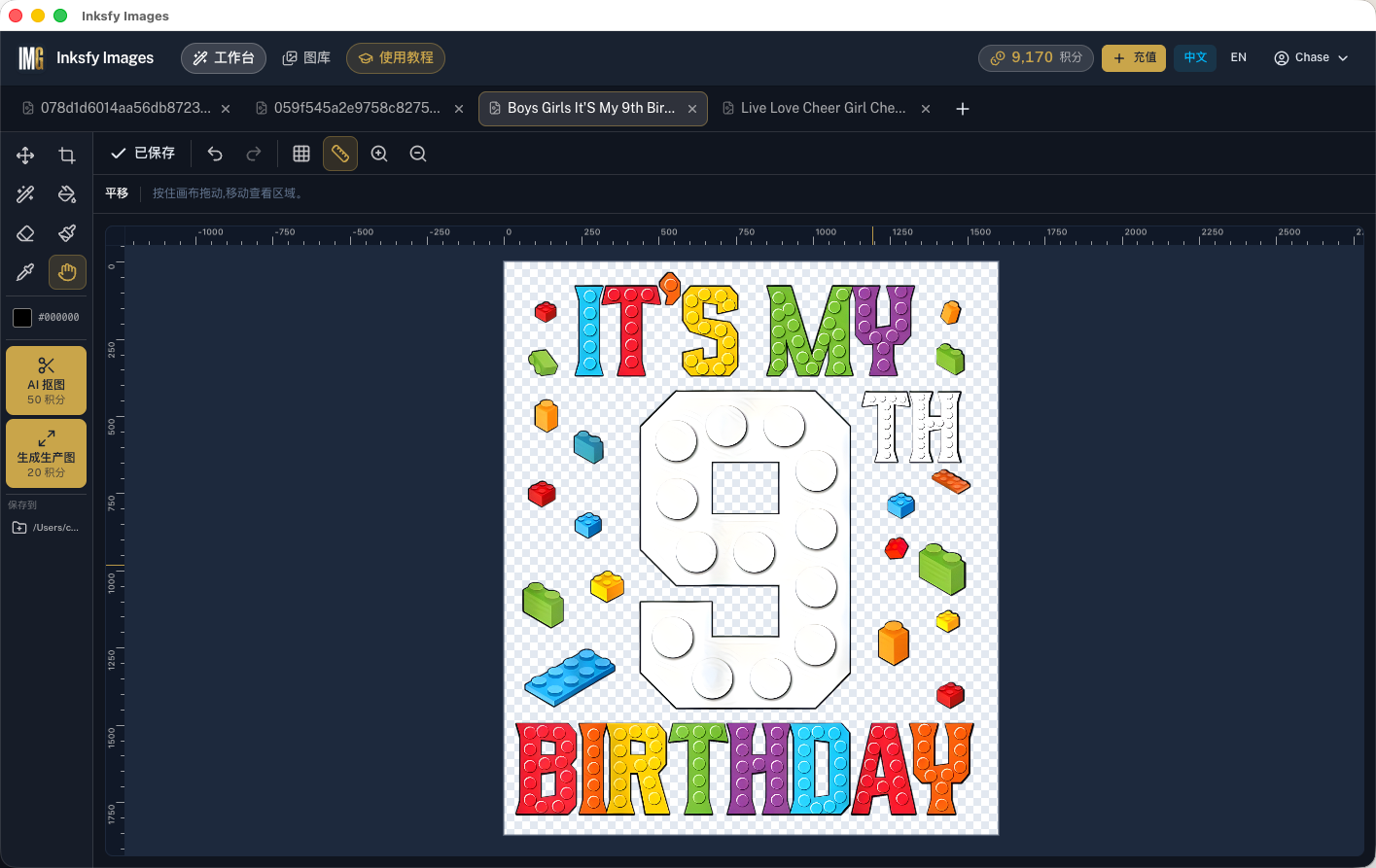The image size is (1376, 868).
Task: Toggle the ruler display
Action: coord(340,154)
